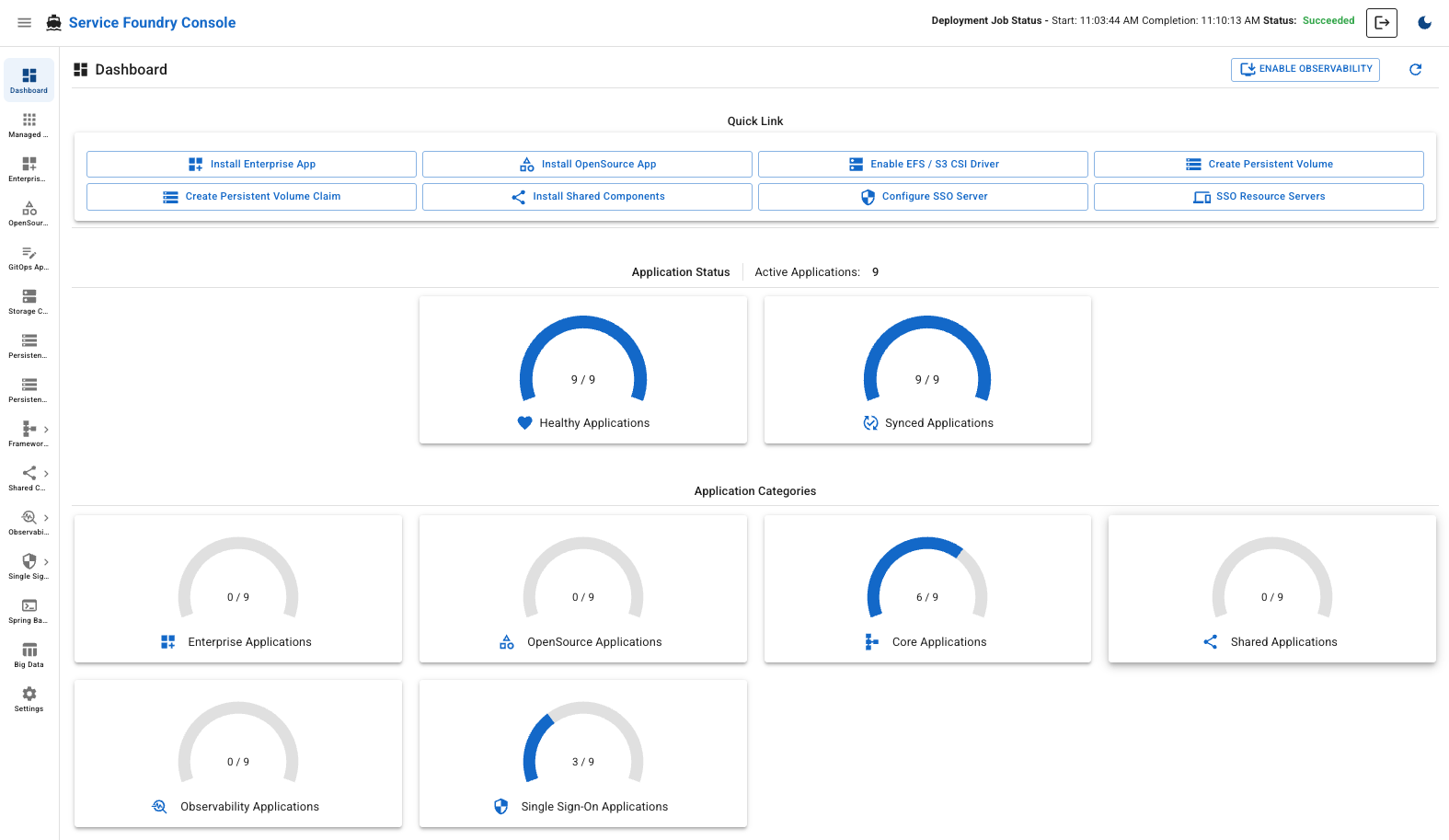Click Configure SSO Server quick link
Image resolution: width=1449 pixels, height=840 pixels.
(923, 197)
